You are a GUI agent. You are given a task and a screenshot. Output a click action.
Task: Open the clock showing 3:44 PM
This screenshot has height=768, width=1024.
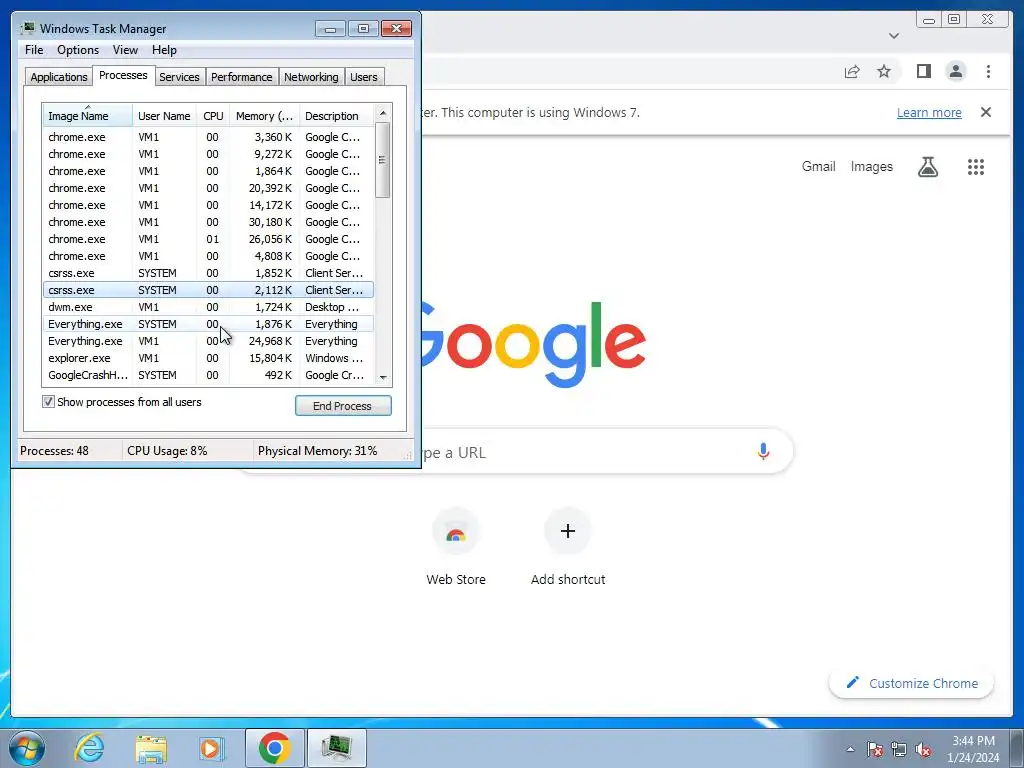tap(973, 749)
